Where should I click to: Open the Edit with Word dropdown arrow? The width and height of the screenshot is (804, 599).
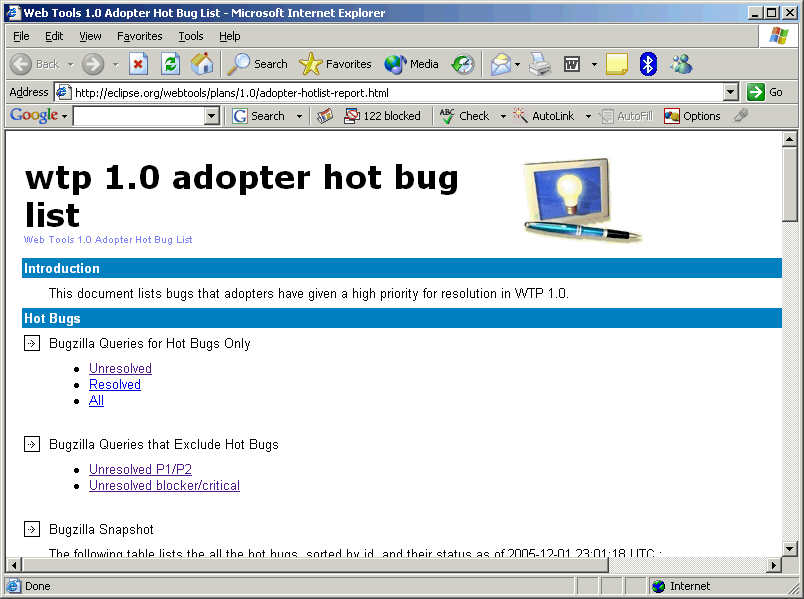pyautogui.click(x=594, y=65)
